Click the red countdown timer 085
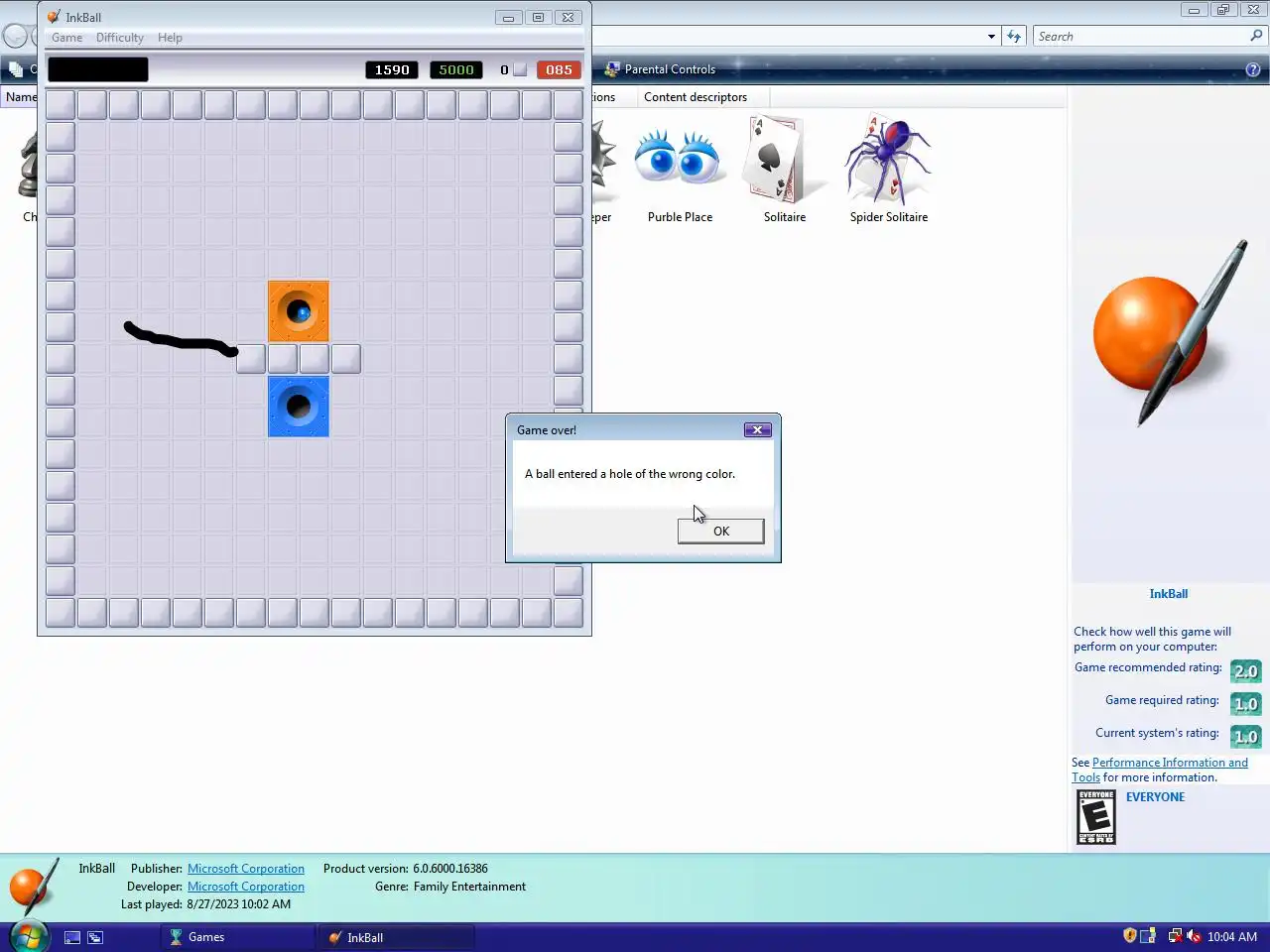This screenshot has width=1270, height=952. 559,69
